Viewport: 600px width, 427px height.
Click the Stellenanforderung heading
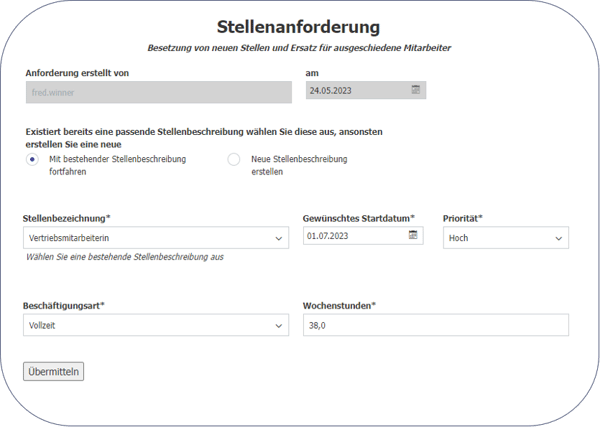[x=298, y=26]
